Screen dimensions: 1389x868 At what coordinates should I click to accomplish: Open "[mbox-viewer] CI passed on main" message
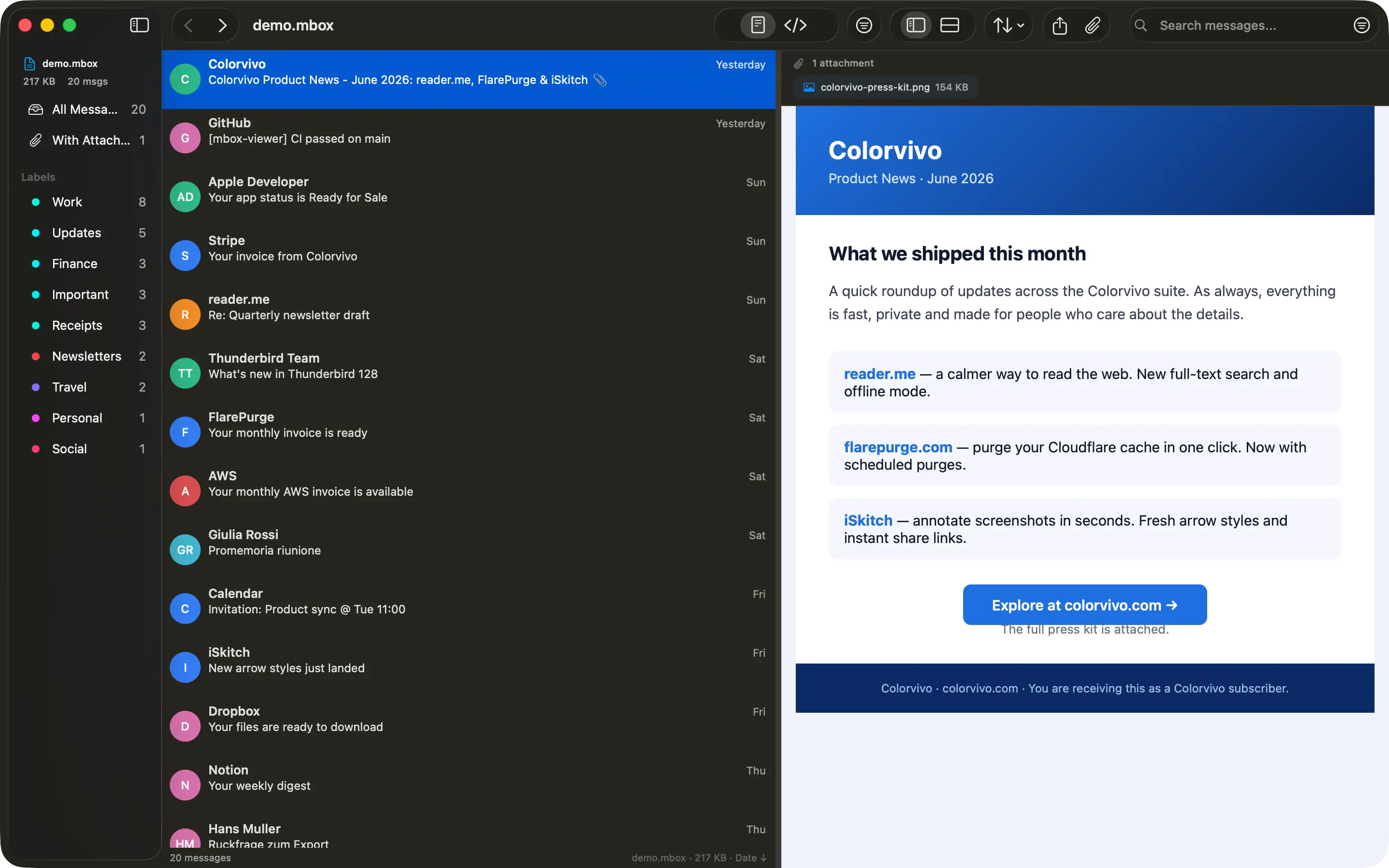click(x=468, y=138)
